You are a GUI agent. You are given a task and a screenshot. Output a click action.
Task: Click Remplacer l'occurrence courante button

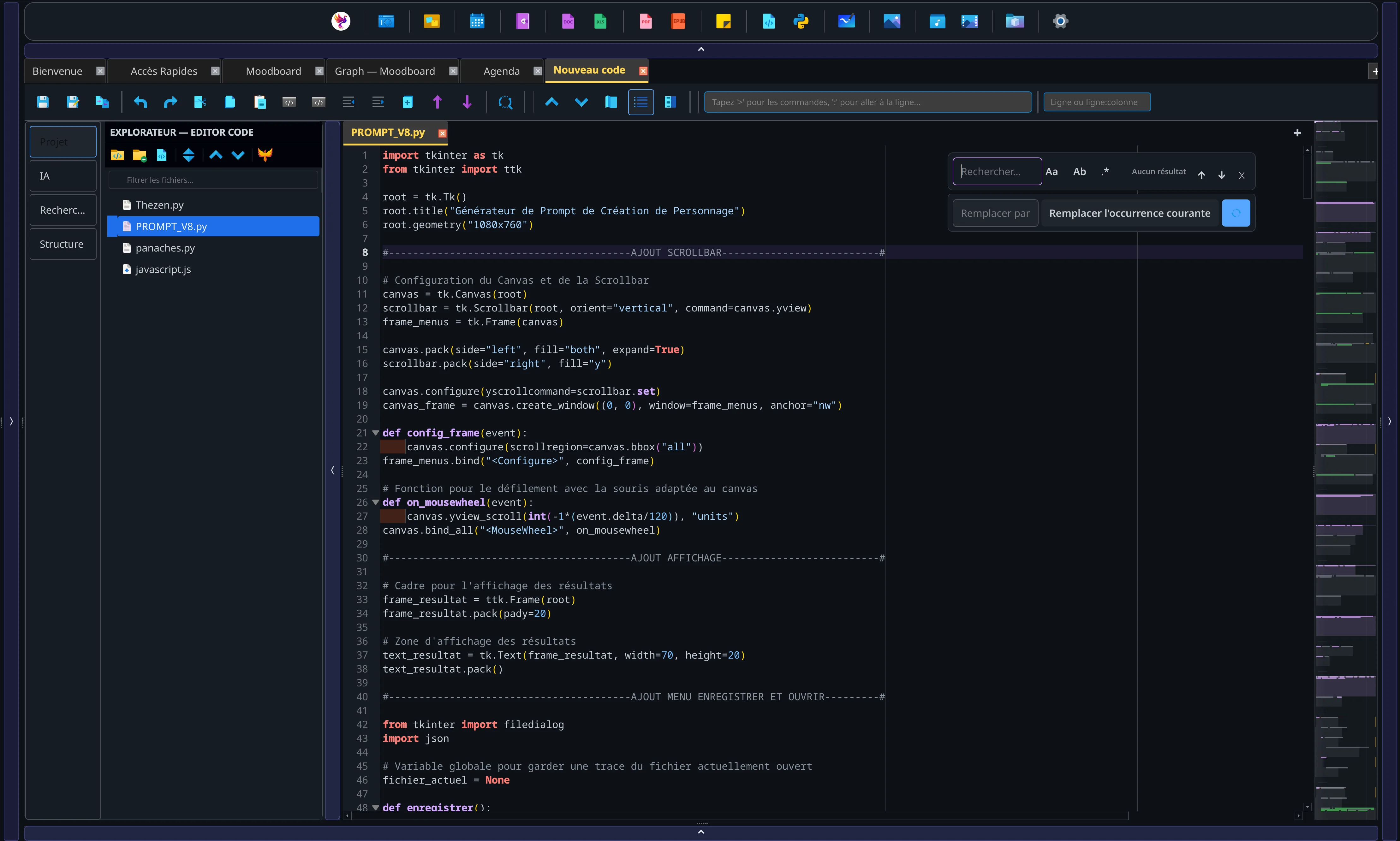pos(1129,213)
